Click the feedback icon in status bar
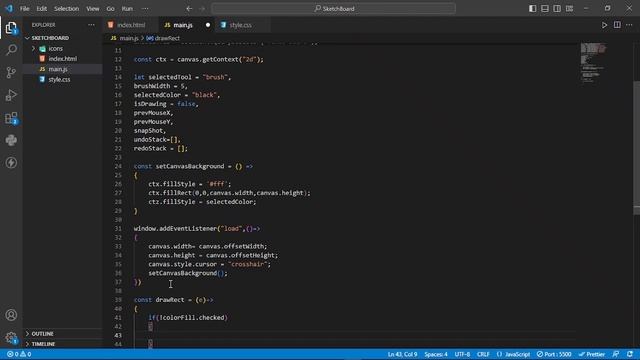The image size is (640, 360). [x=616, y=354]
